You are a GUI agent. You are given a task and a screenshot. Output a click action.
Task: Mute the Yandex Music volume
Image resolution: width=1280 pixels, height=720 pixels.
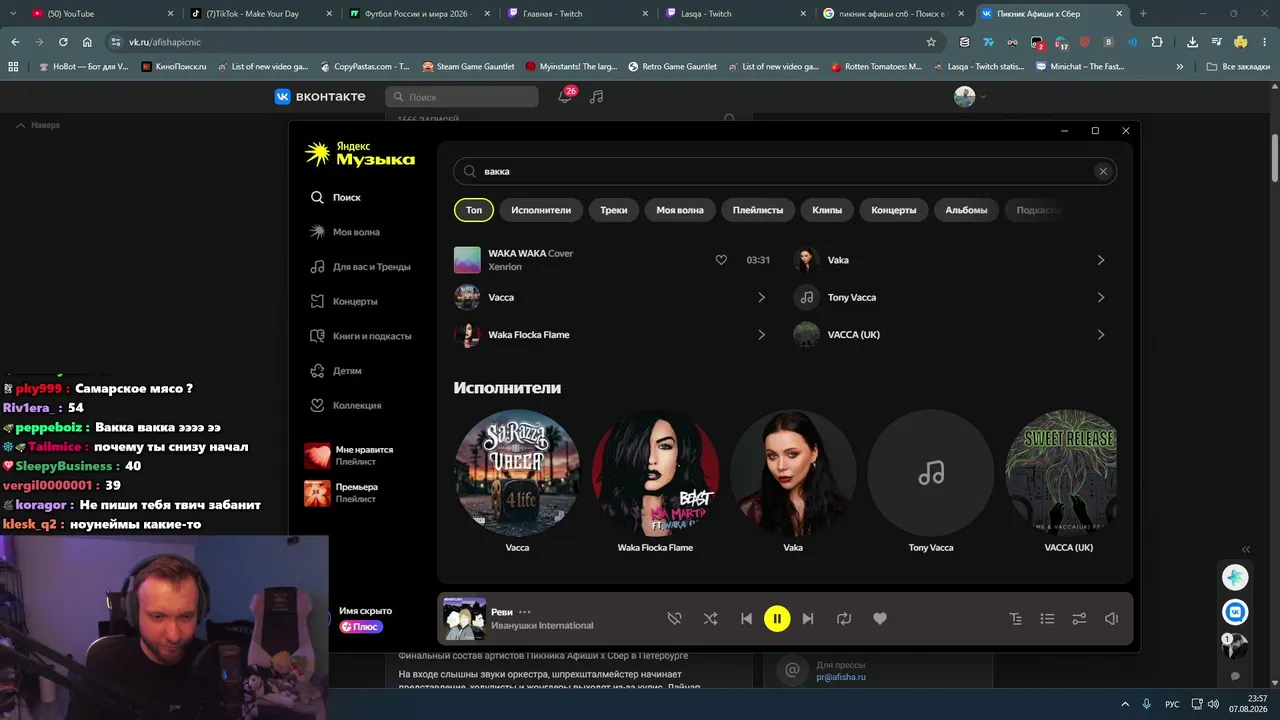1111,619
